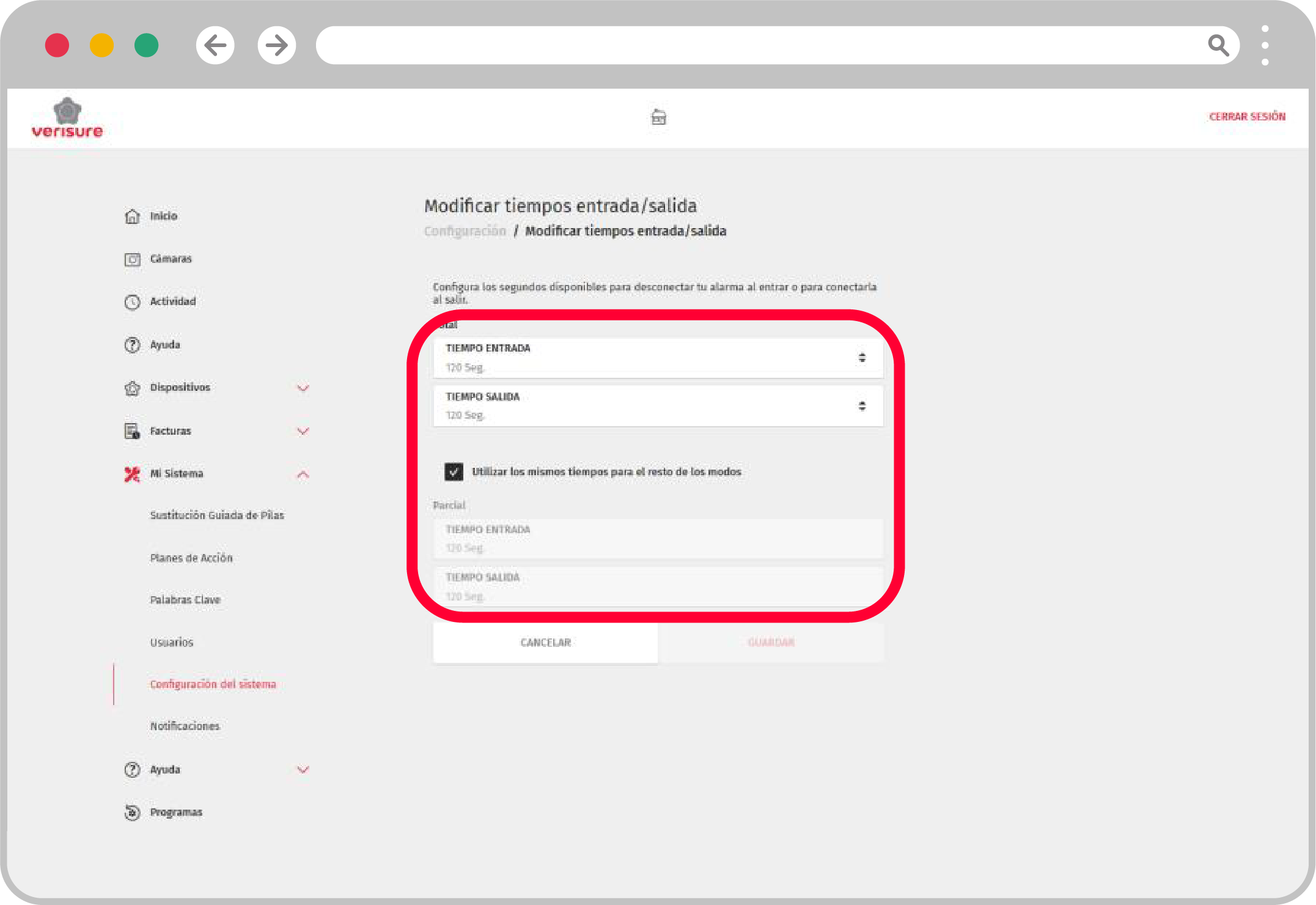
Task: Expand the Dispositivos menu chevron
Action: point(303,388)
